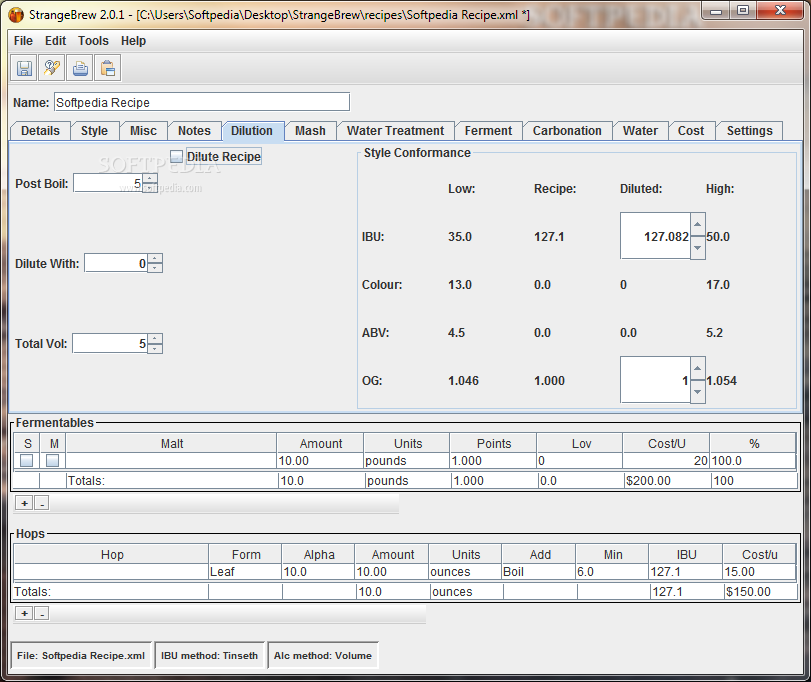Increase the Diluted IBU spinner

click(x=698, y=224)
